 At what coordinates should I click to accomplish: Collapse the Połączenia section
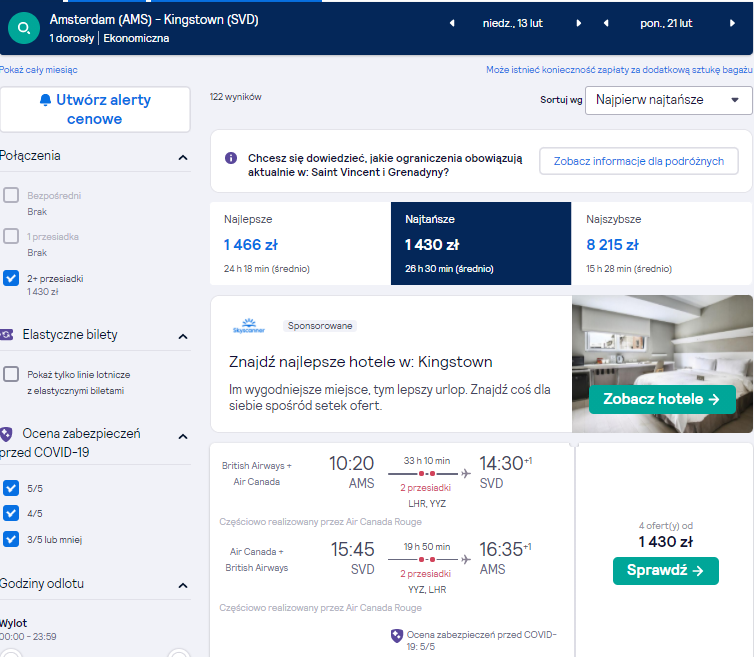pyautogui.click(x=183, y=157)
